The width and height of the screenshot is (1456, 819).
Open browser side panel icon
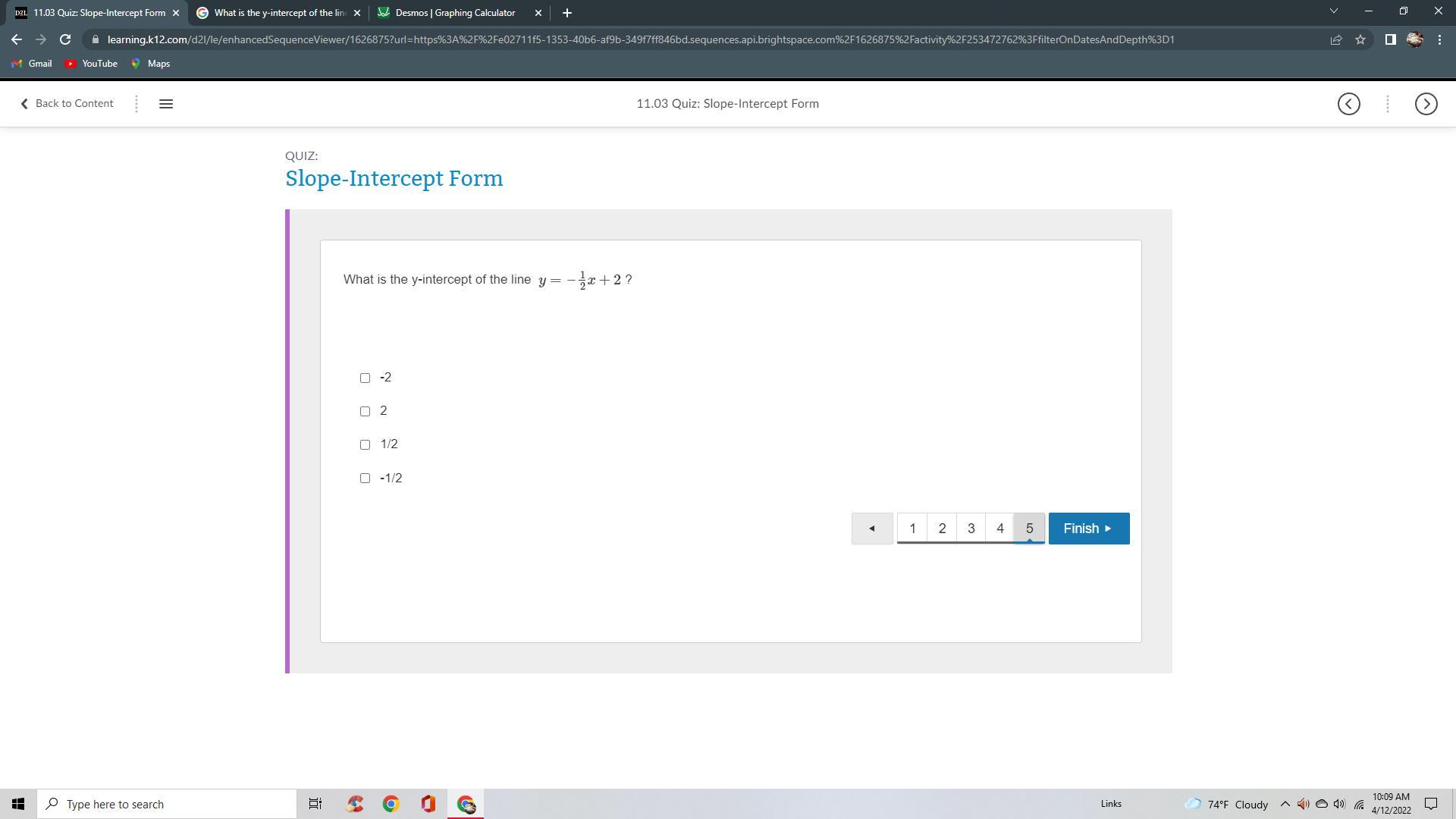pyautogui.click(x=1390, y=39)
